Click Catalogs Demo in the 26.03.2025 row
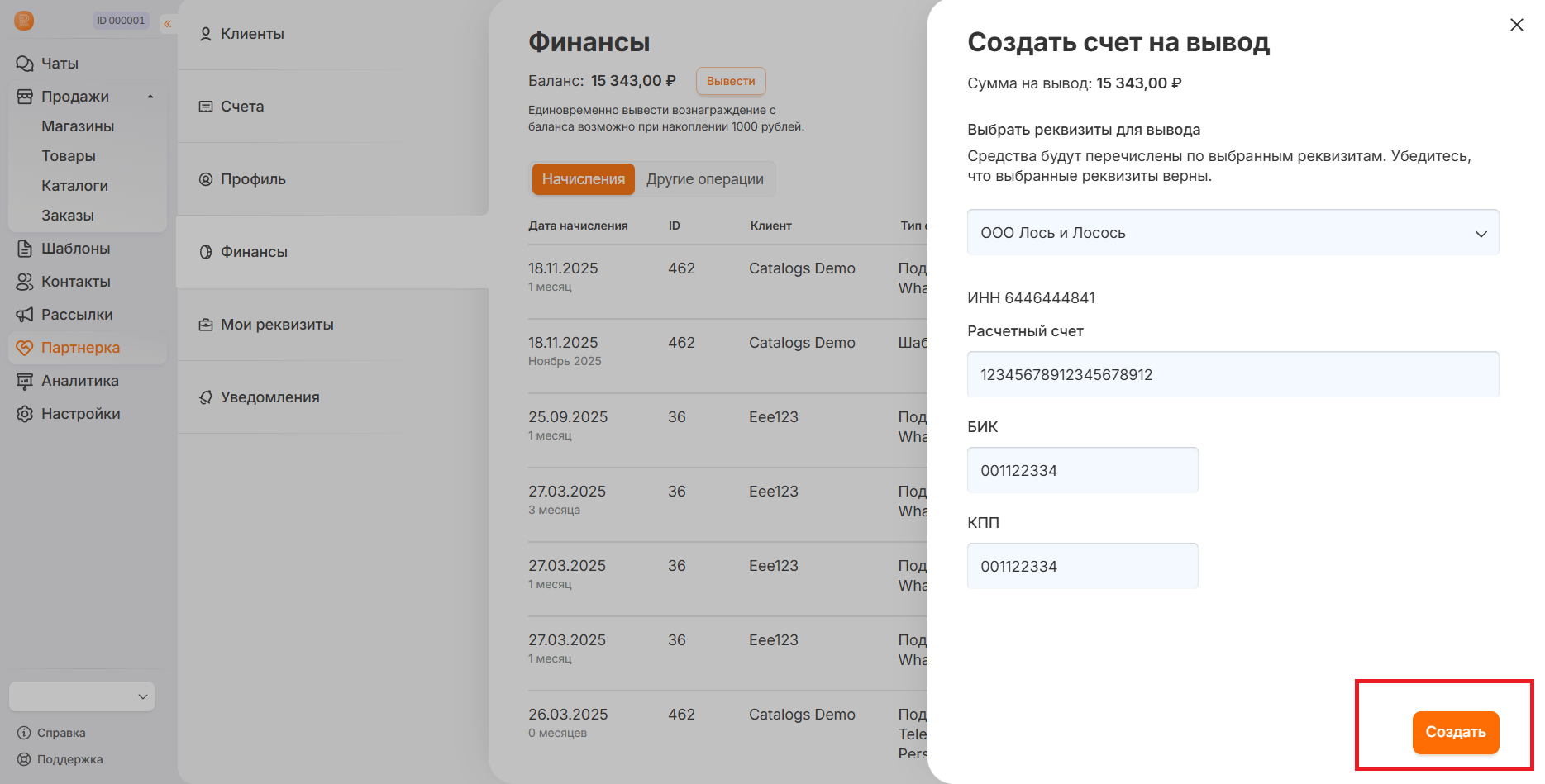1545x784 pixels. [802, 715]
